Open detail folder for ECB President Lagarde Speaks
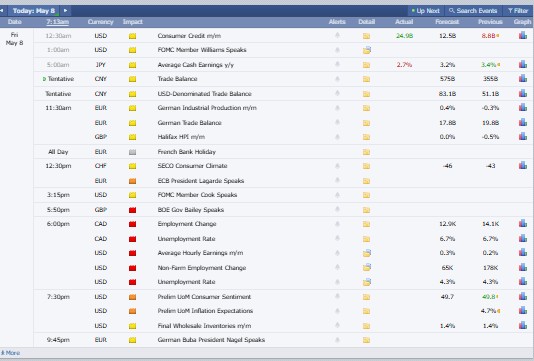The image size is (534, 361). click(366, 181)
